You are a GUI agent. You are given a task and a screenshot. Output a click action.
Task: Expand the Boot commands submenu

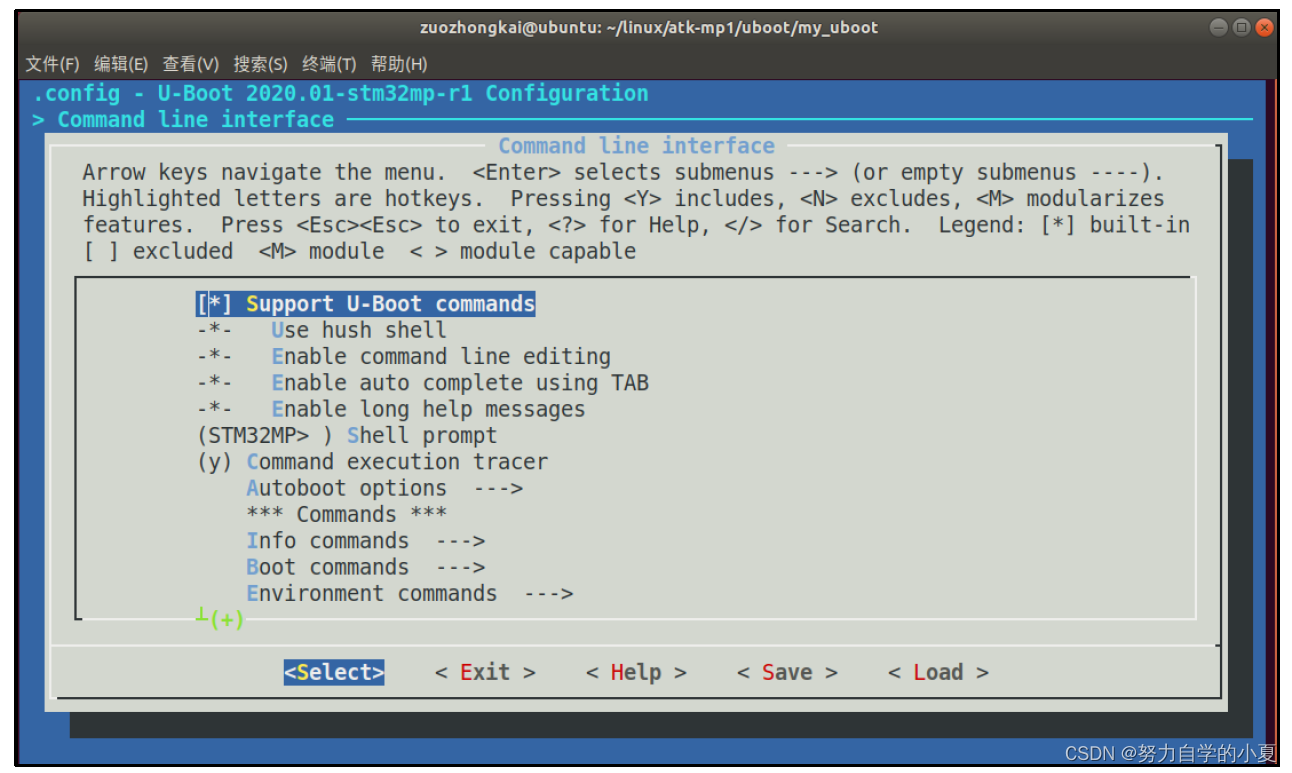366,567
